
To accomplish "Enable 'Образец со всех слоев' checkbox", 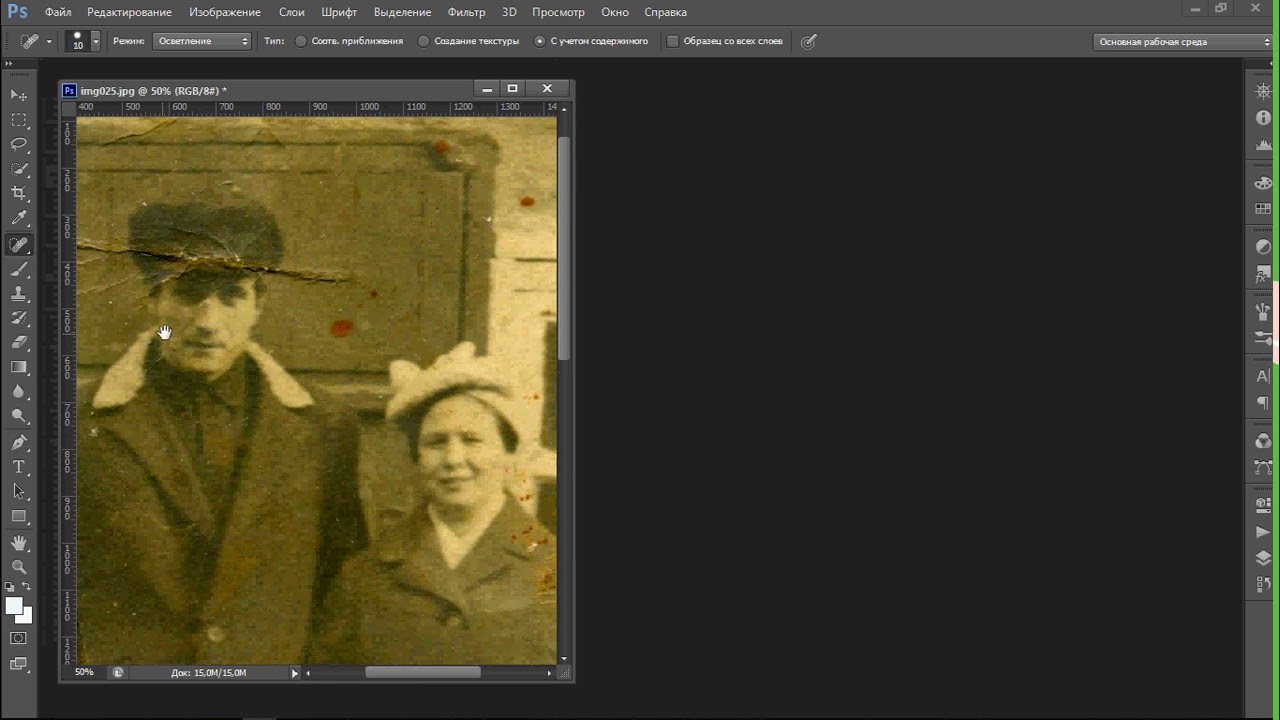I will 672,41.
